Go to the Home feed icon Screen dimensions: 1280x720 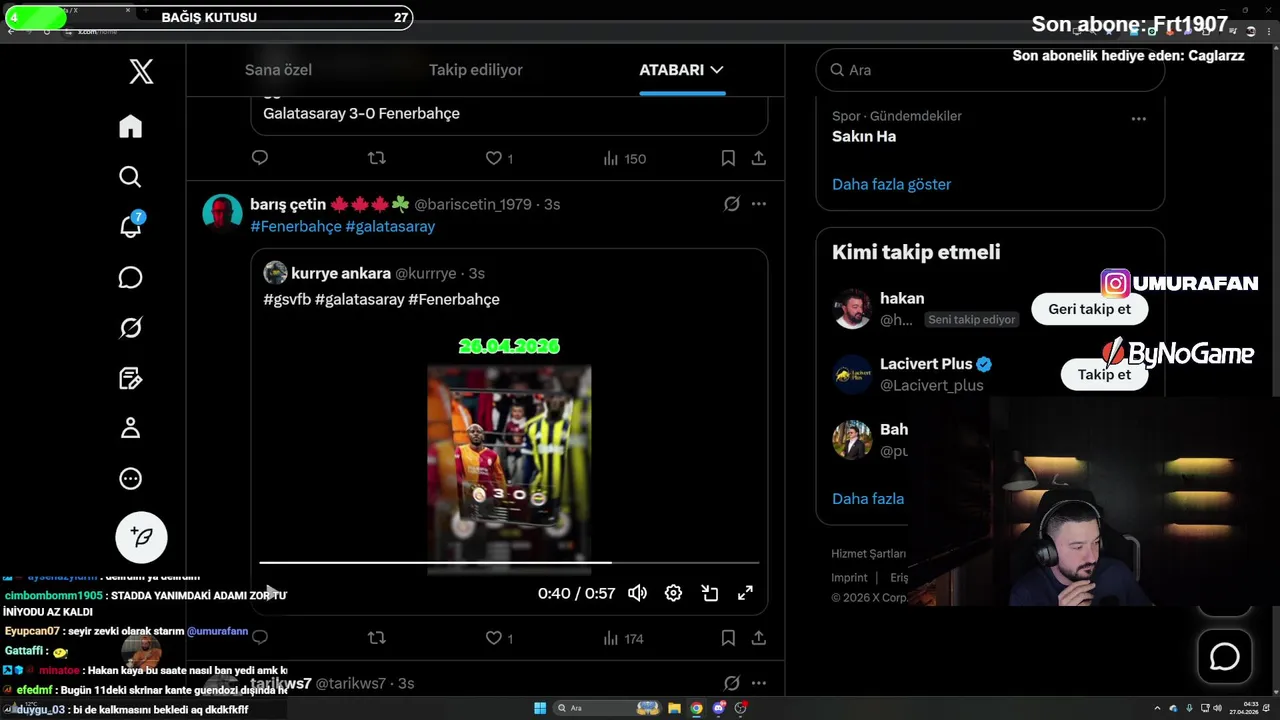tap(131, 126)
